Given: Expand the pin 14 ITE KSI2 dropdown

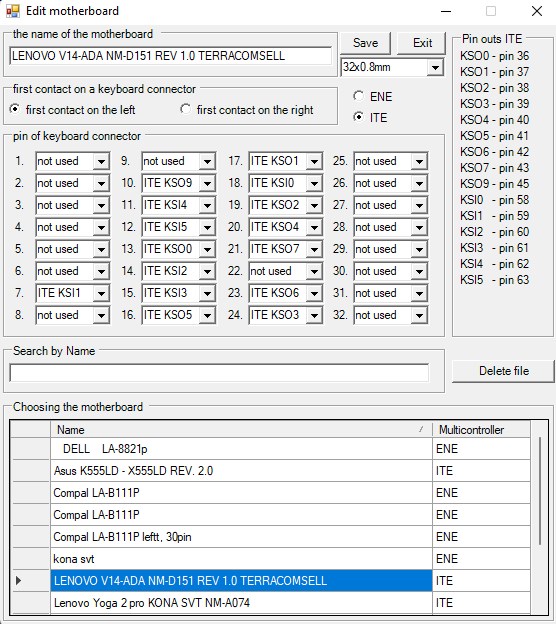Looking at the screenshot, I should click(x=207, y=271).
